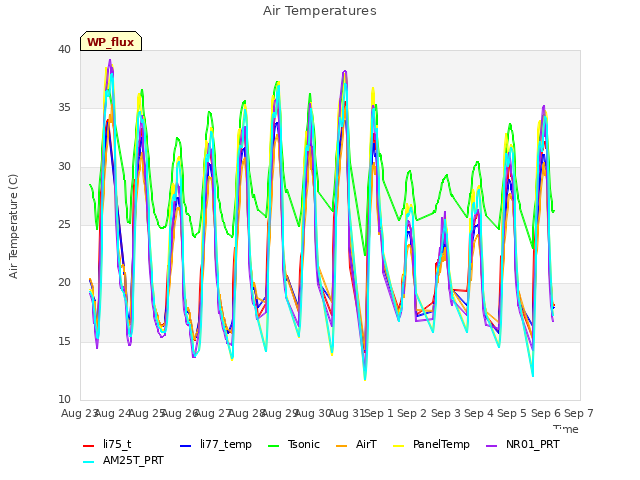Toggle the li75_t legend entry
Screen dimensions: 640x480
click(x=107, y=444)
